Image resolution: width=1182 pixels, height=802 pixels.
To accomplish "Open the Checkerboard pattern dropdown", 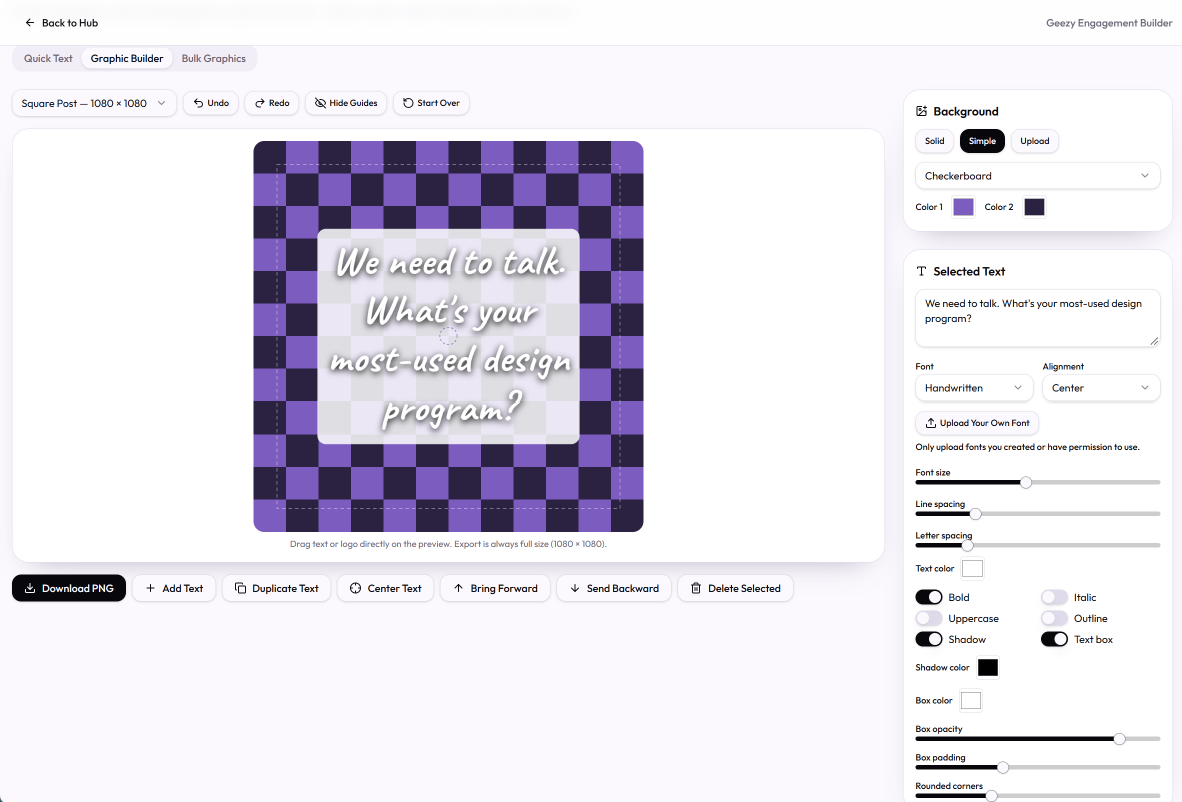I will pyautogui.click(x=1037, y=176).
